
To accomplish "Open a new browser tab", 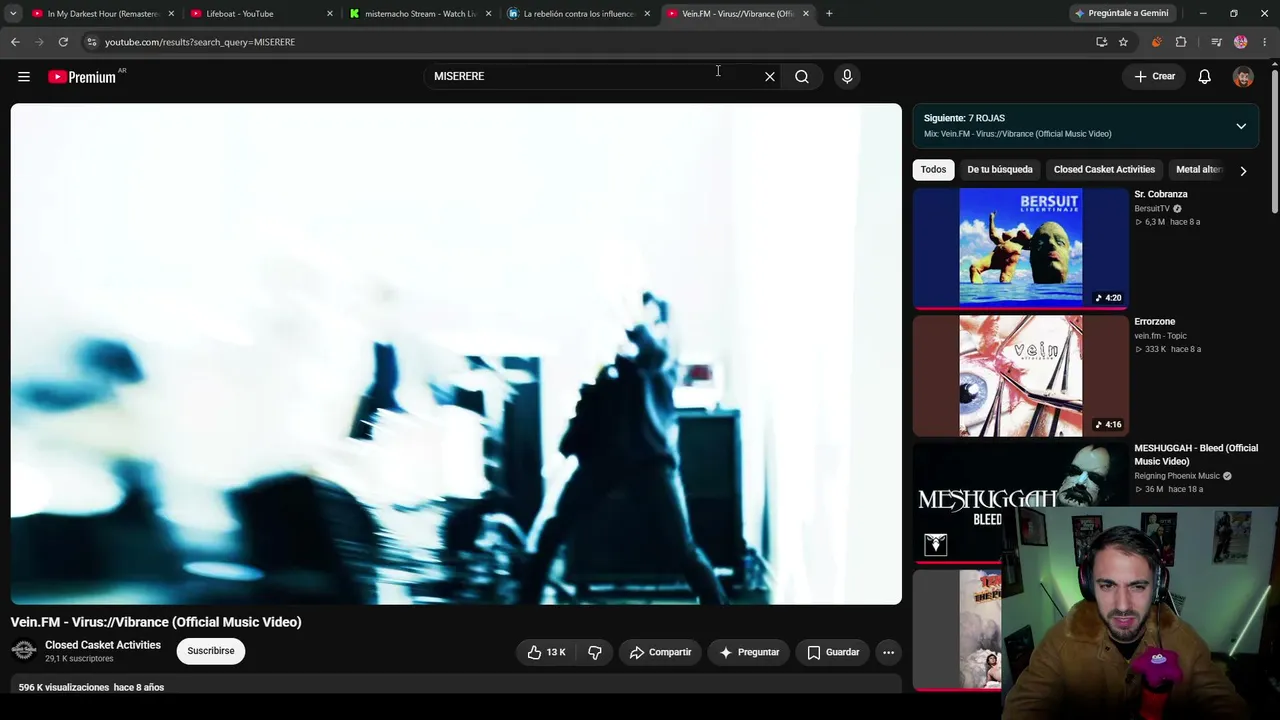I will pyautogui.click(x=829, y=14).
